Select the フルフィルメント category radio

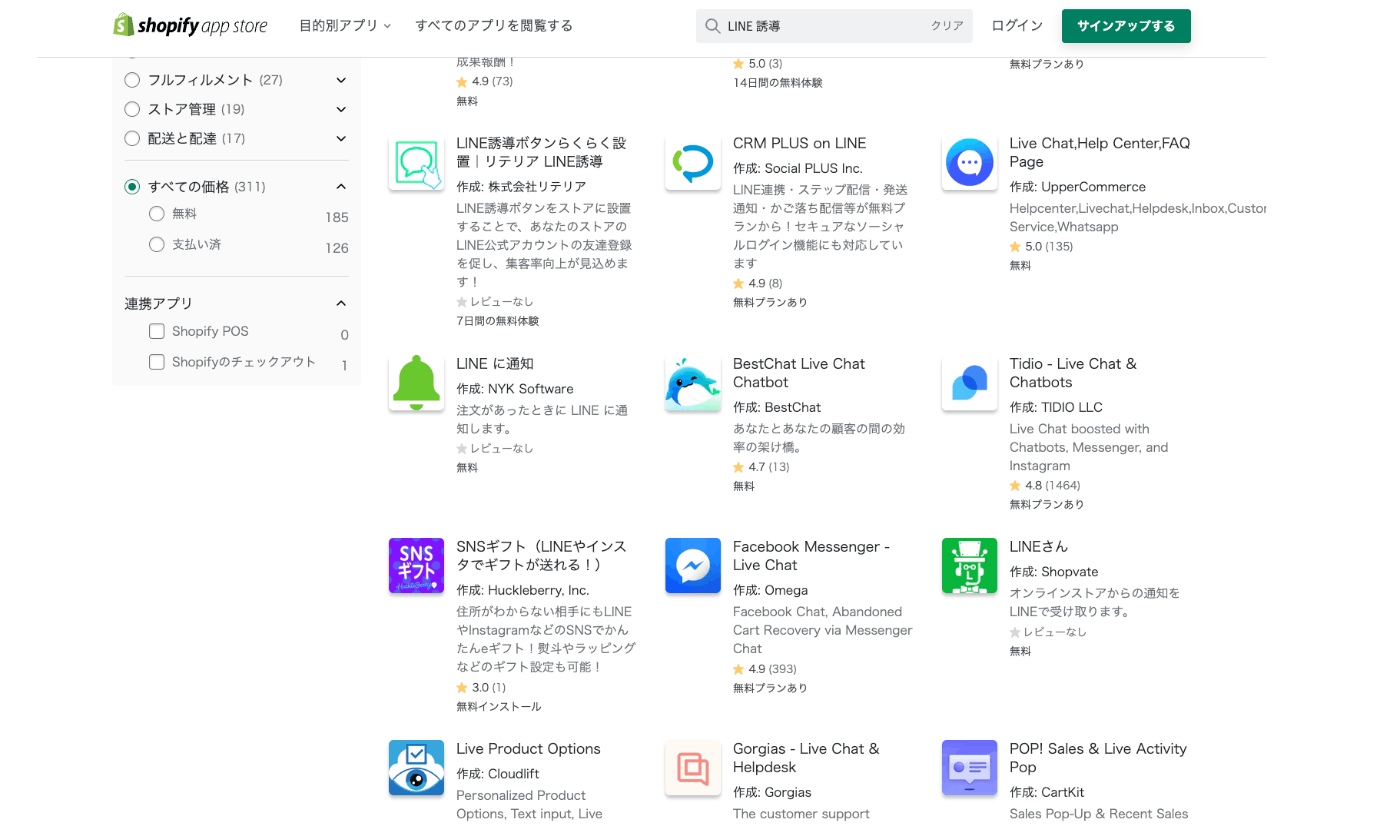(x=132, y=80)
